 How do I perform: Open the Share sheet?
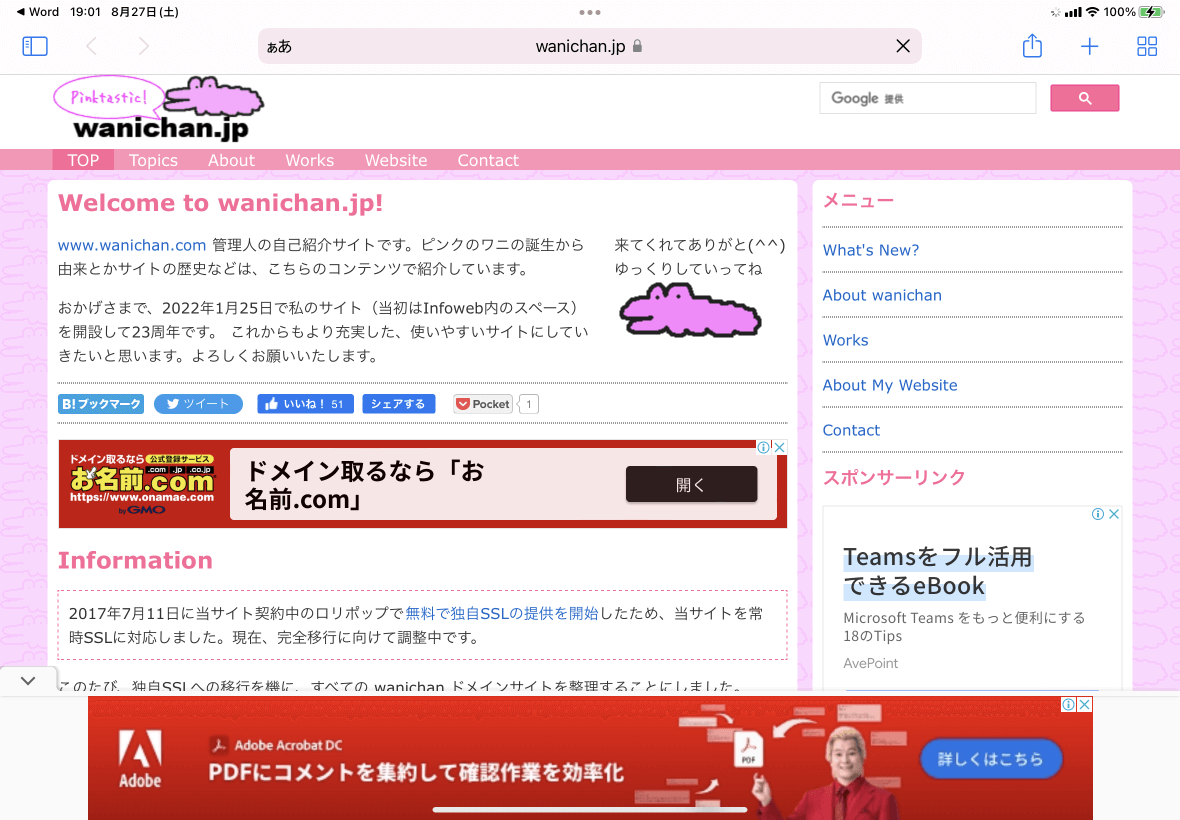point(1032,45)
